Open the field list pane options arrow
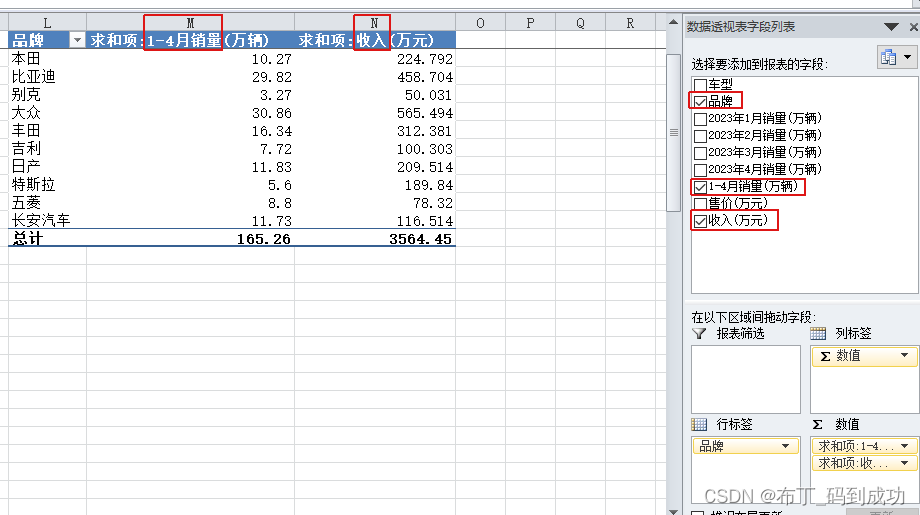The width and height of the screenshot is (920, 515). pos(891,27)
